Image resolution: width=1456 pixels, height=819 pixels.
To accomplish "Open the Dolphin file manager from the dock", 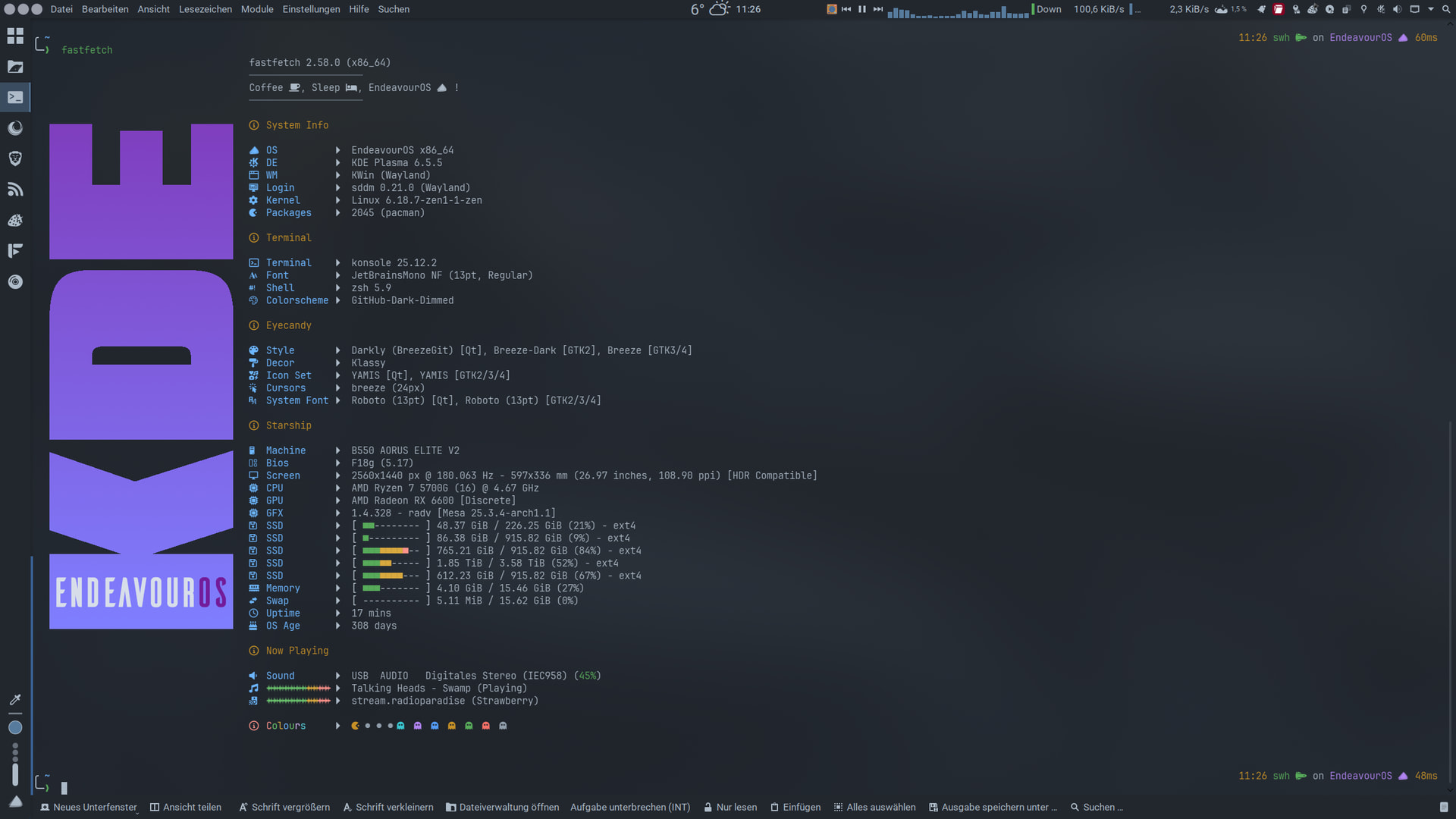I will click(x=15, y=67).
